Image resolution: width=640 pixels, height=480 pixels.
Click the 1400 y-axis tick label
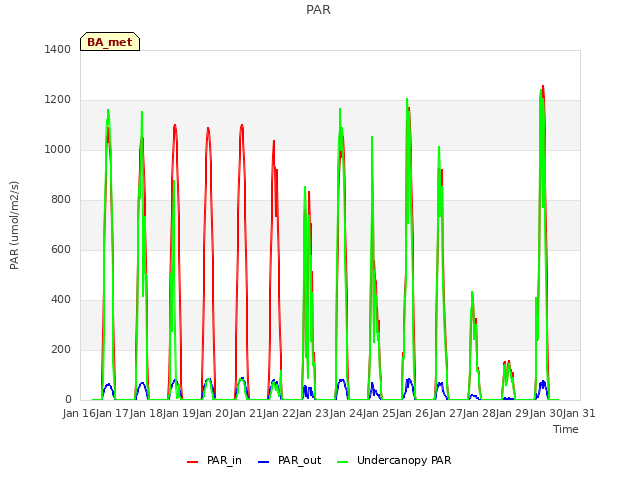pos(58,49)
